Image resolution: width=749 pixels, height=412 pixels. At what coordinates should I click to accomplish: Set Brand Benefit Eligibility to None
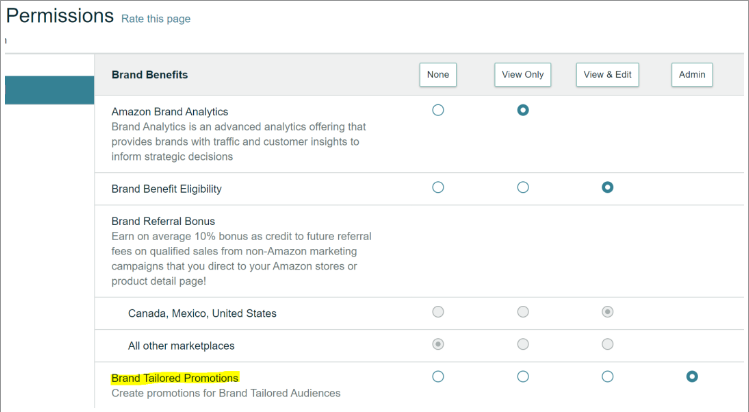click(x=438, y=187)
